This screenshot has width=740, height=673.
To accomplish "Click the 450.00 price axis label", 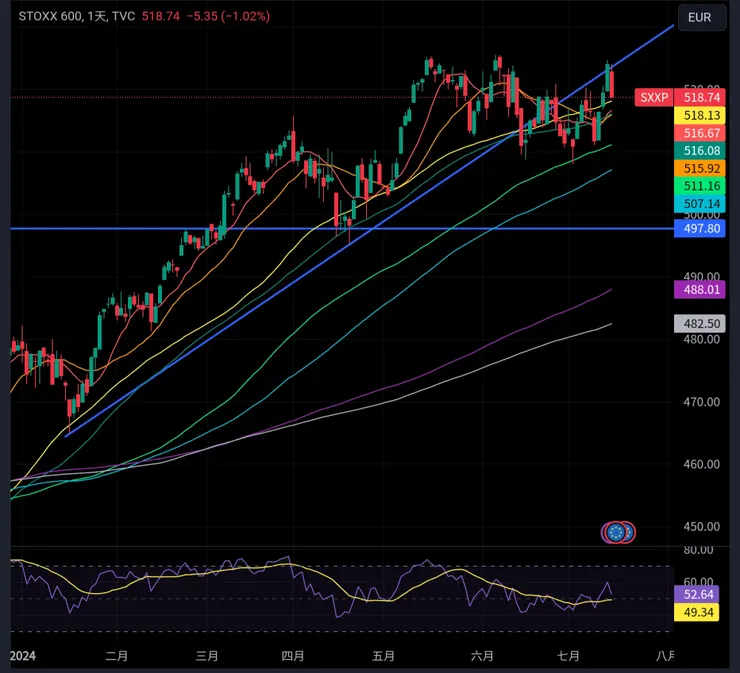I will click(701, 527).
